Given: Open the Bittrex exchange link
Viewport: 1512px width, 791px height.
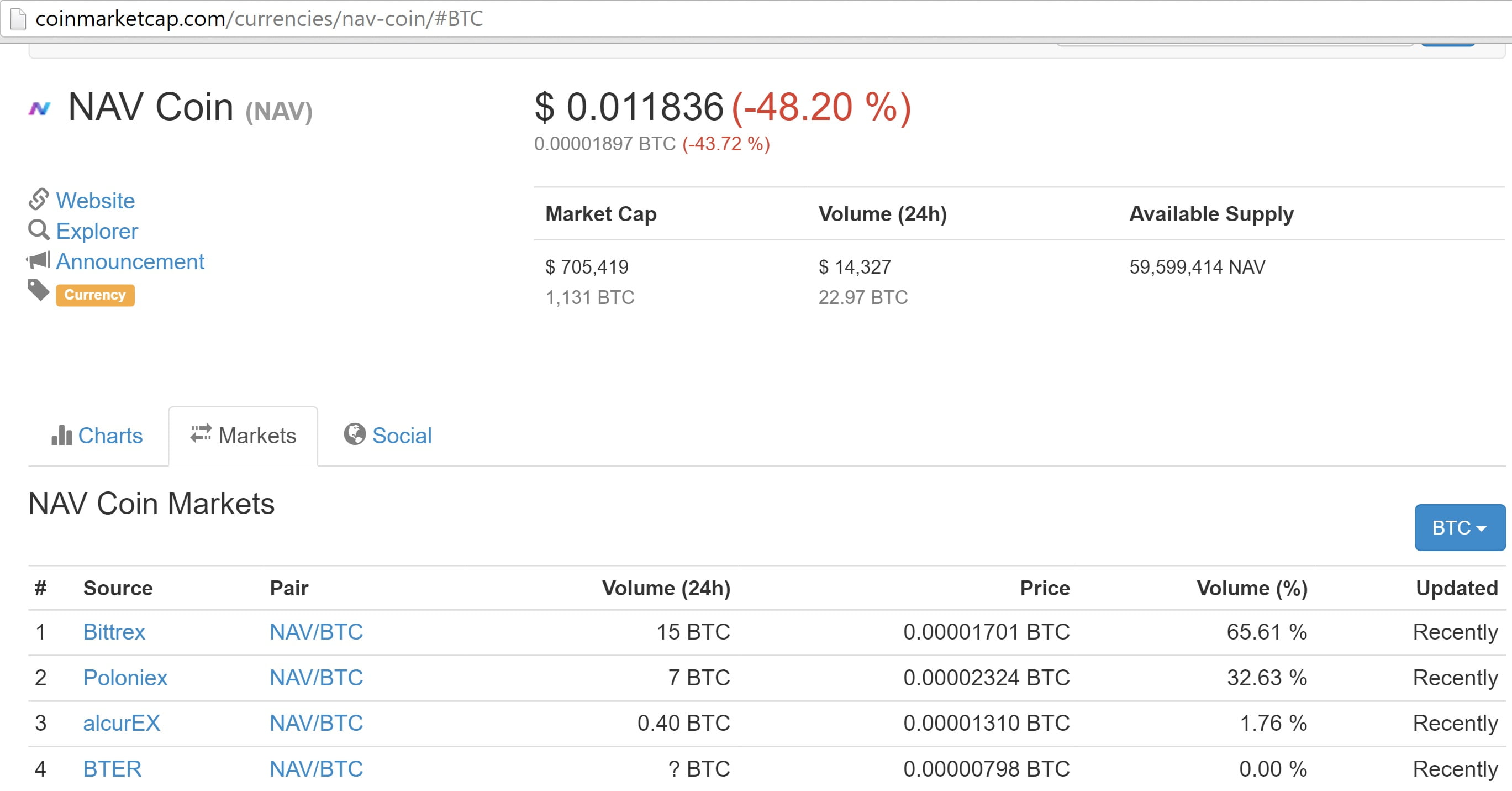Looking at the screenshot, I should 114,632.
